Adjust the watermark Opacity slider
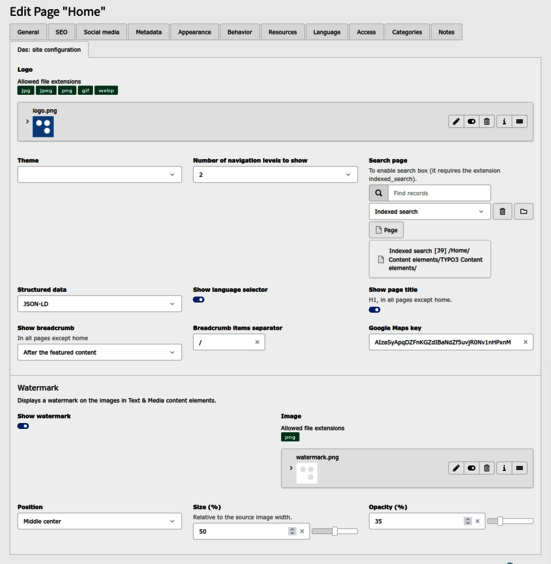551x564 pixels. [x=510, y=521]
